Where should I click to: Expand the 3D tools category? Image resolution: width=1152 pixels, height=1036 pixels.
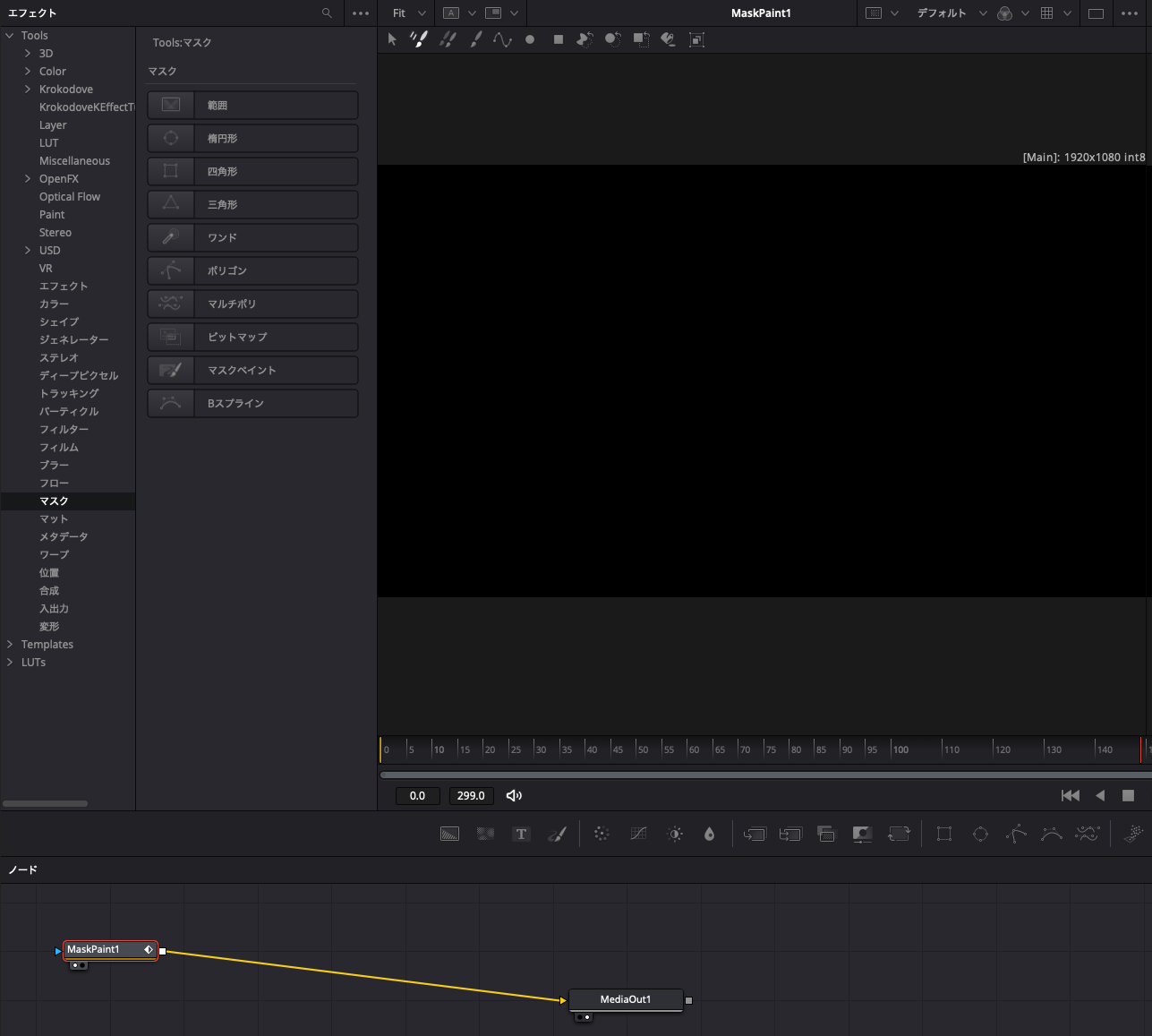click(x=28, y=53)
